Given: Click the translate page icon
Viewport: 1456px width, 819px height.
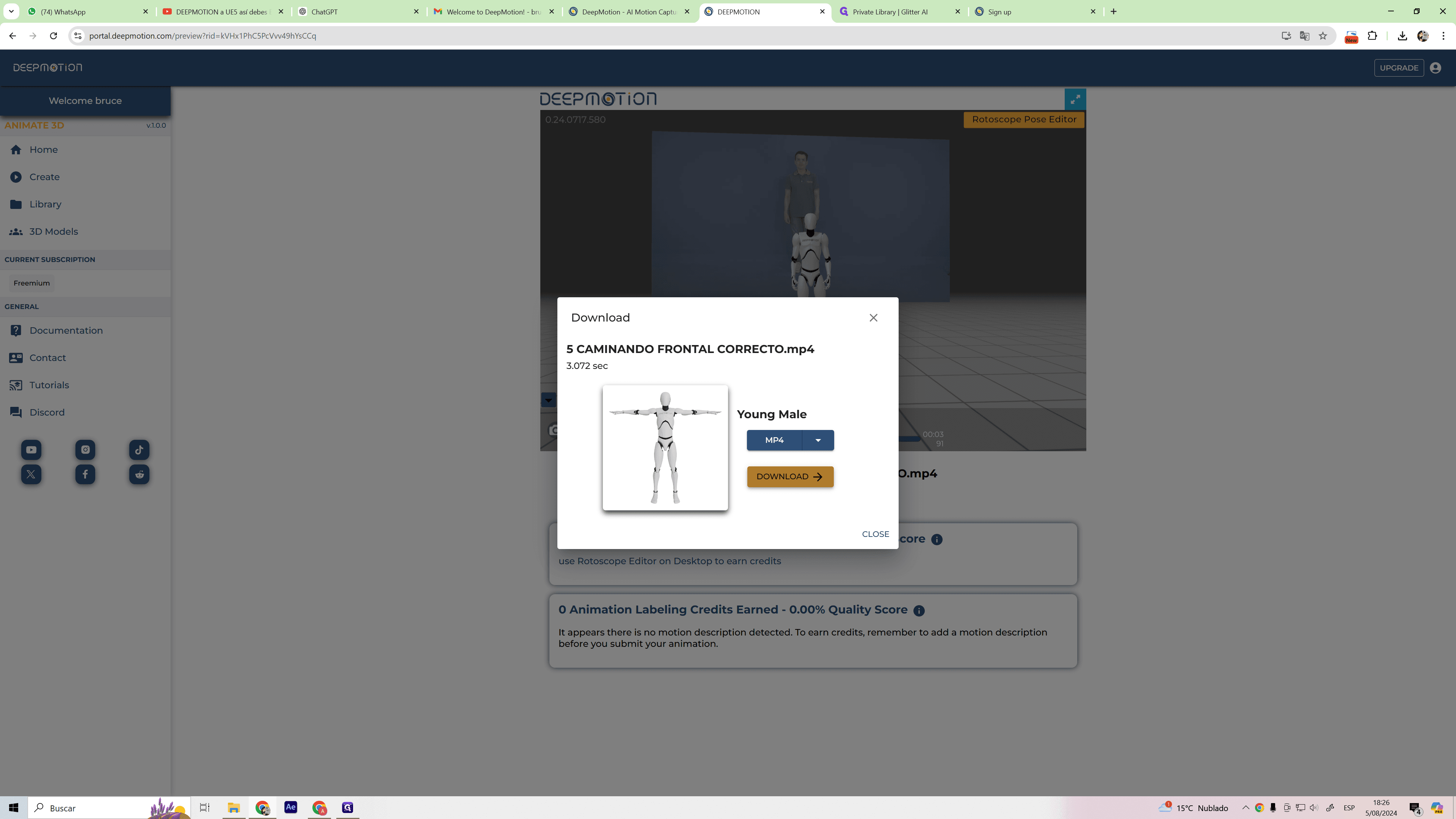Looking at the screenshot, I should tap(1304, 36).
